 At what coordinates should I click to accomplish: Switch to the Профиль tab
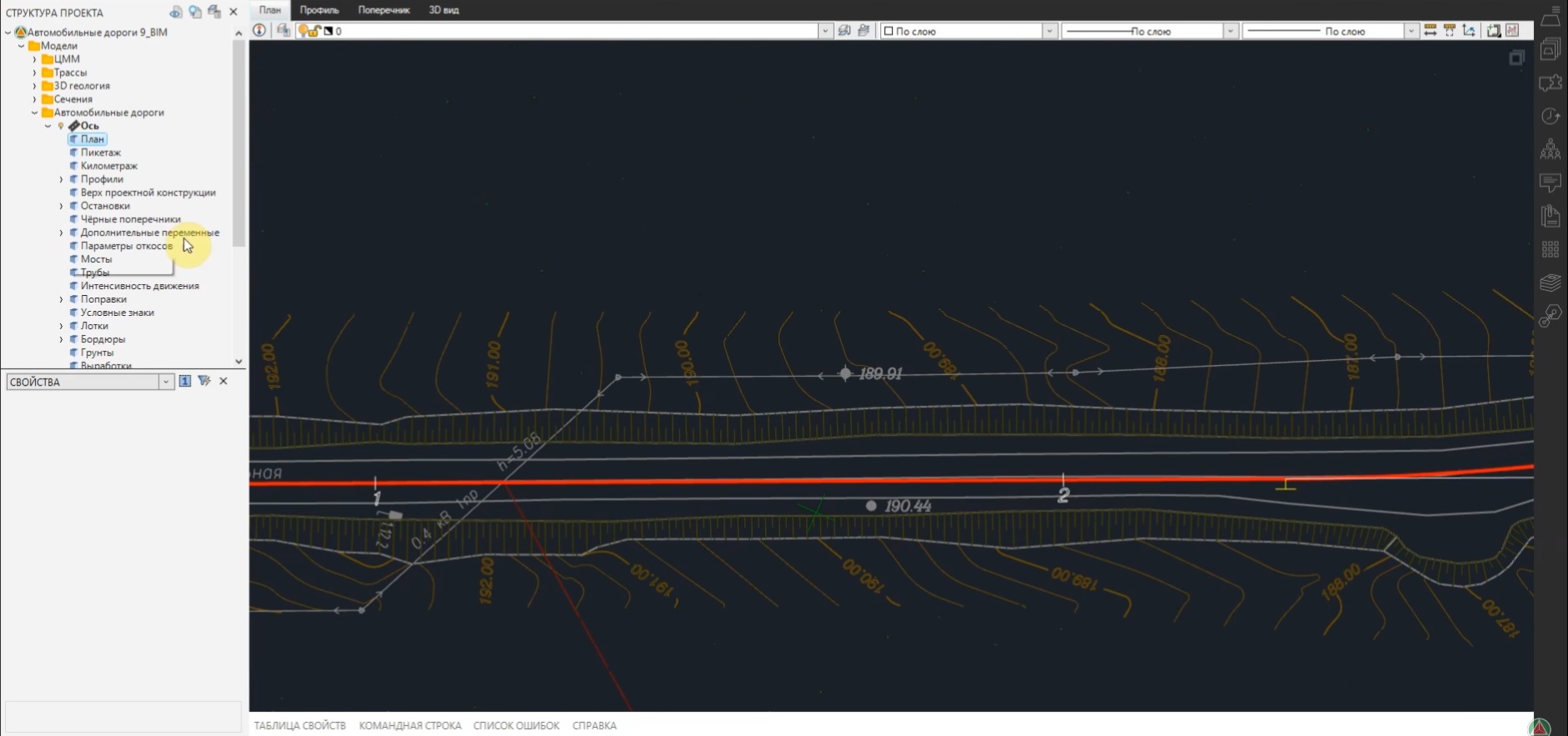click(x=319, y=10)
